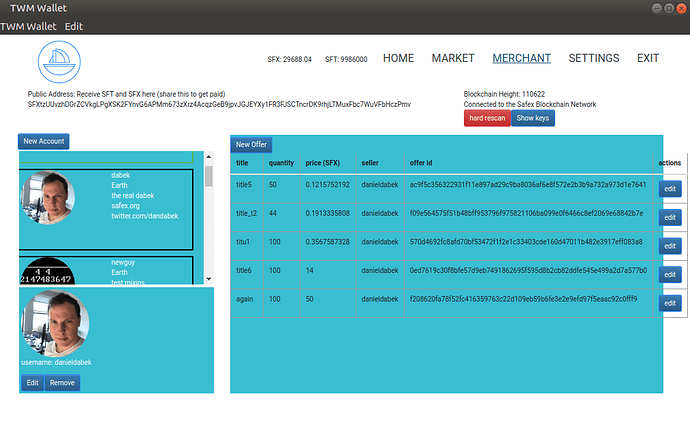
Task: Click offer id starting 570d4692fc8a
Action: [x=526, y=242]
